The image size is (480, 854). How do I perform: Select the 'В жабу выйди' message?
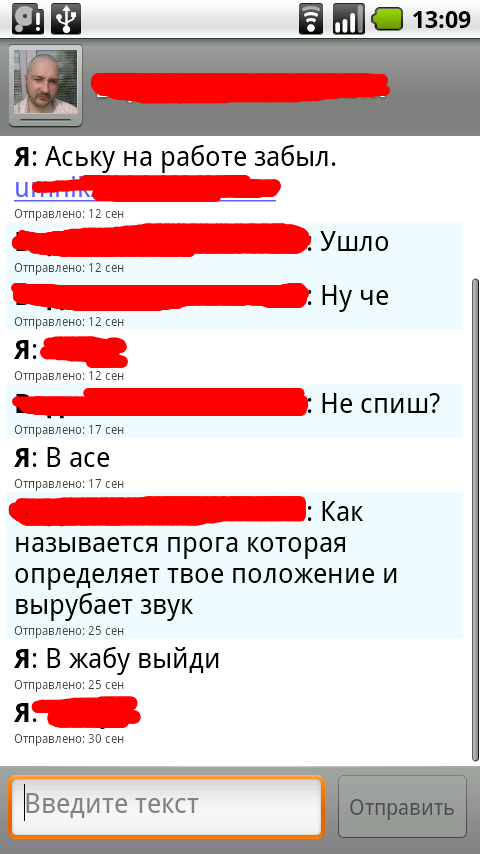[x=234, y=666]
